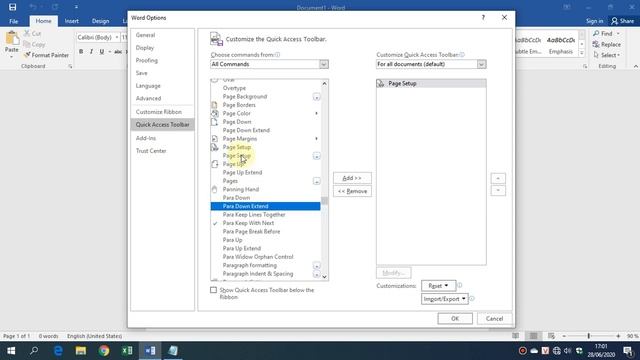
Task: Open taskbar search
Action: (x=34, y=351)
